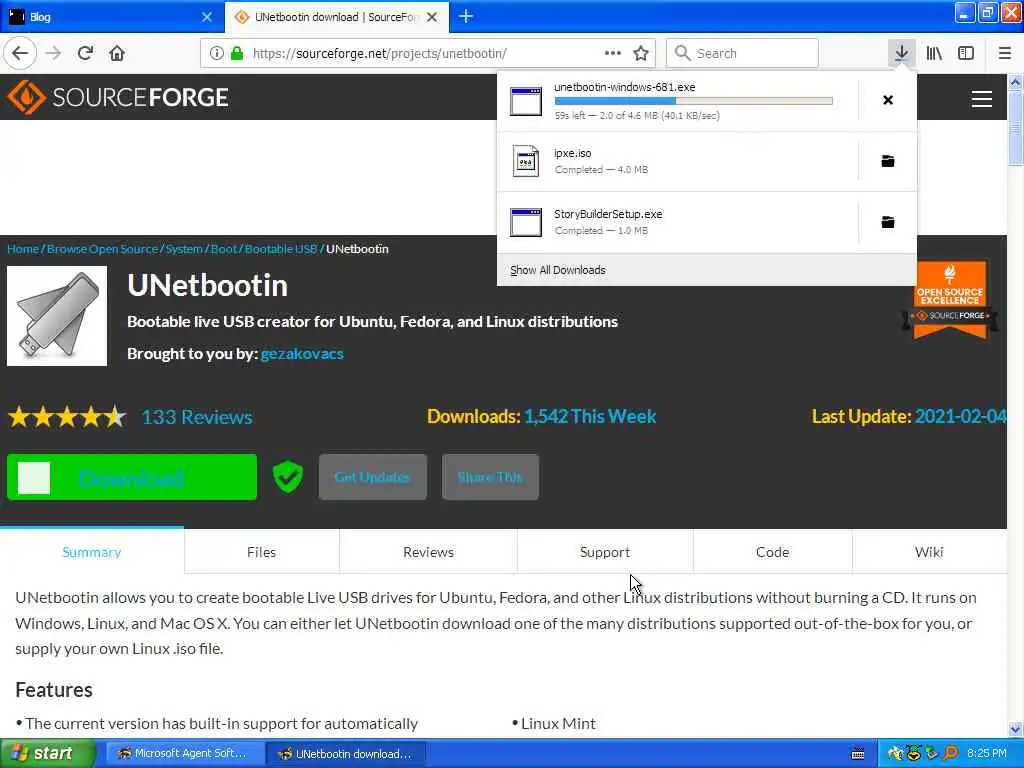Switch to Microsoft Agent Soft taskbar window

[x=184, y=754]
